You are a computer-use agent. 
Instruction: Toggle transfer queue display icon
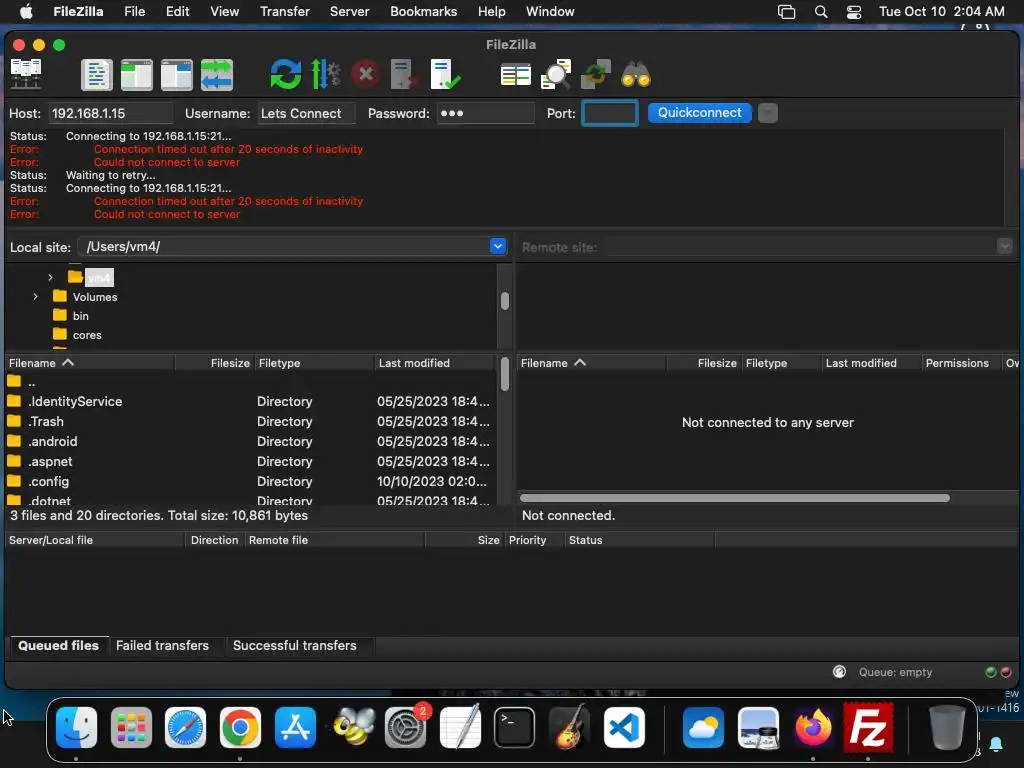(217, 74)
